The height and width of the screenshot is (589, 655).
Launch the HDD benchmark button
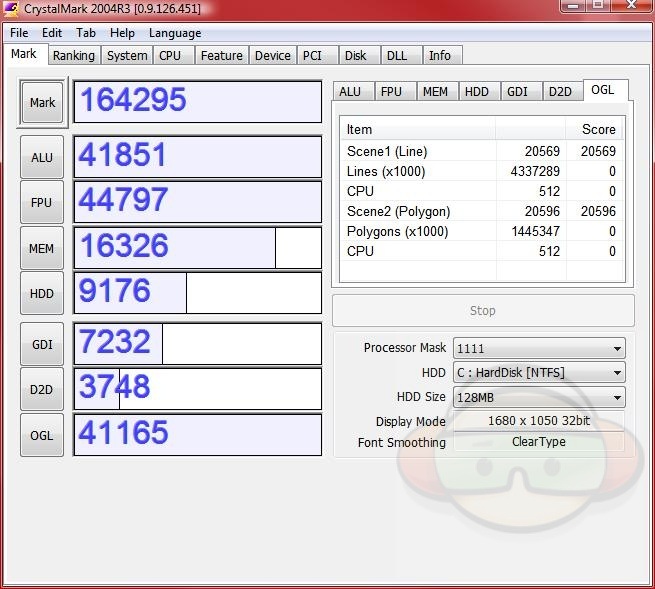tap(42, 294)
